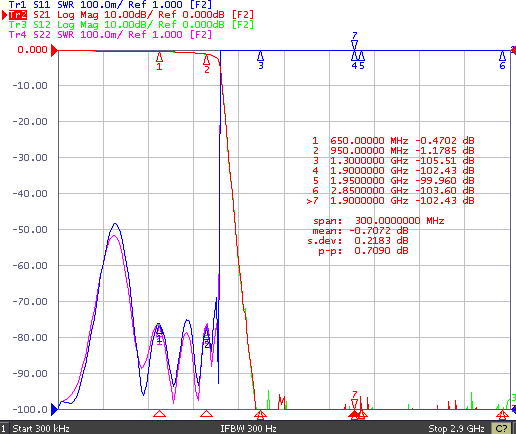Click mean -0.7072 dB statistic
The height and width of the screenshot is (434, 516).
click(360, 231)
